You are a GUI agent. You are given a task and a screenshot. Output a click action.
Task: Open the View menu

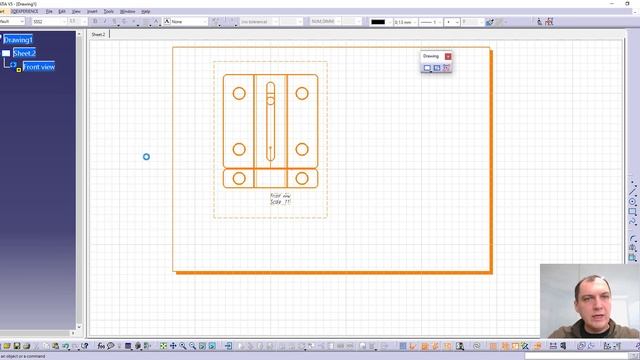(x=76, y=11)
